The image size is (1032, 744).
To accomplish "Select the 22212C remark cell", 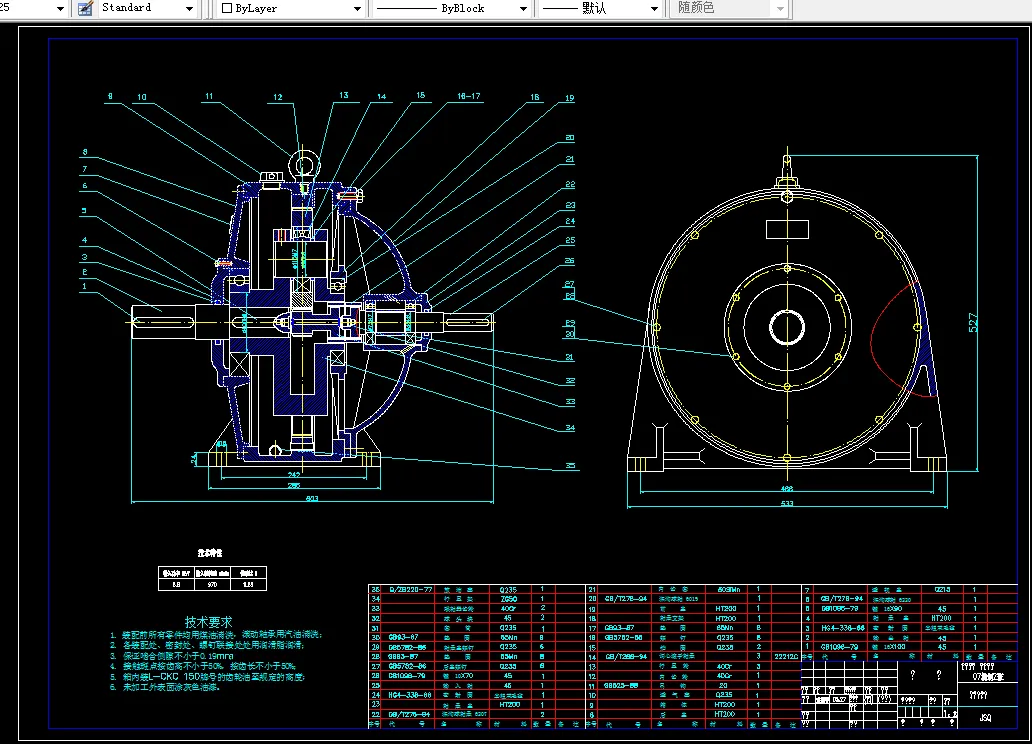I will tap(786, 656).
